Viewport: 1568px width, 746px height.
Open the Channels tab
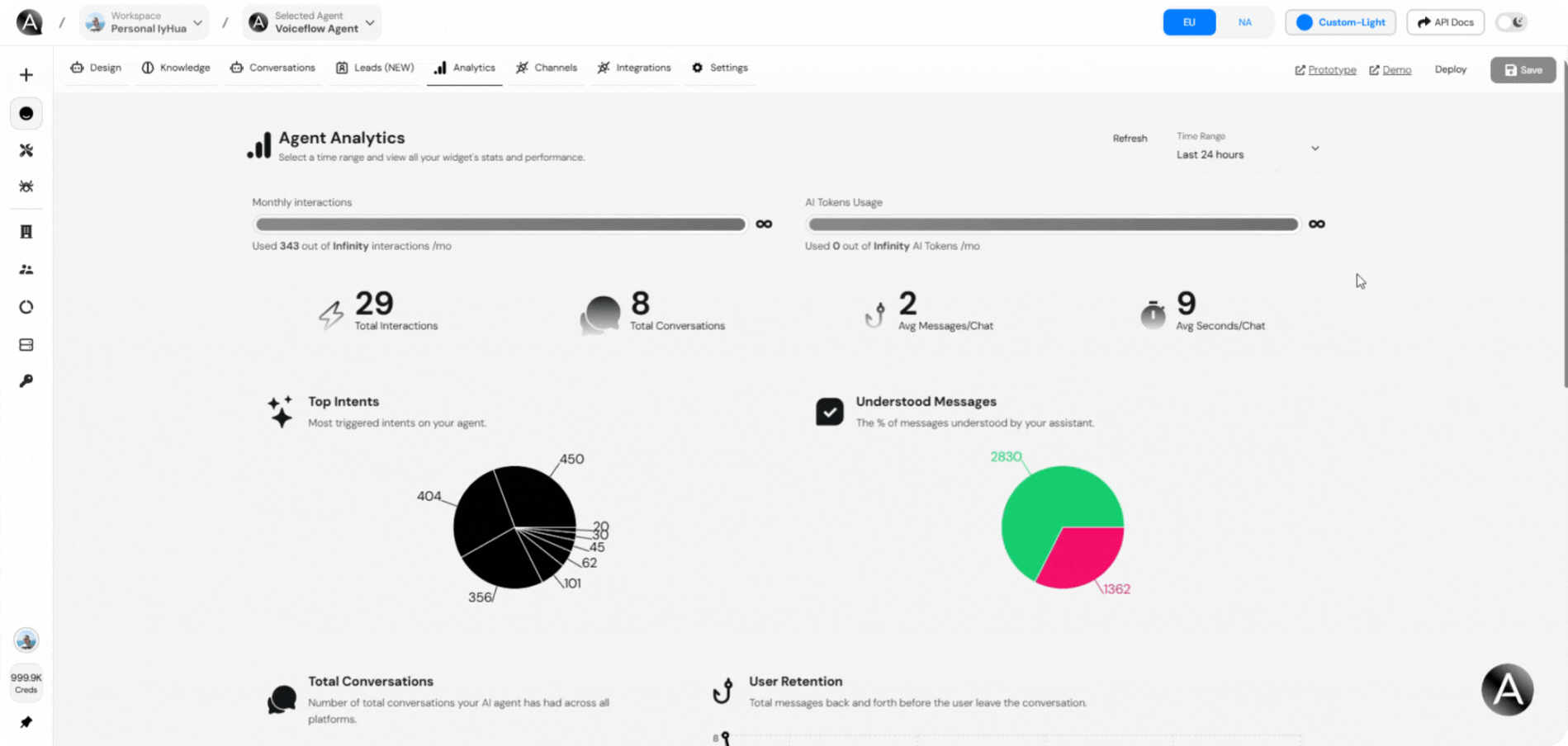point(546,68)
